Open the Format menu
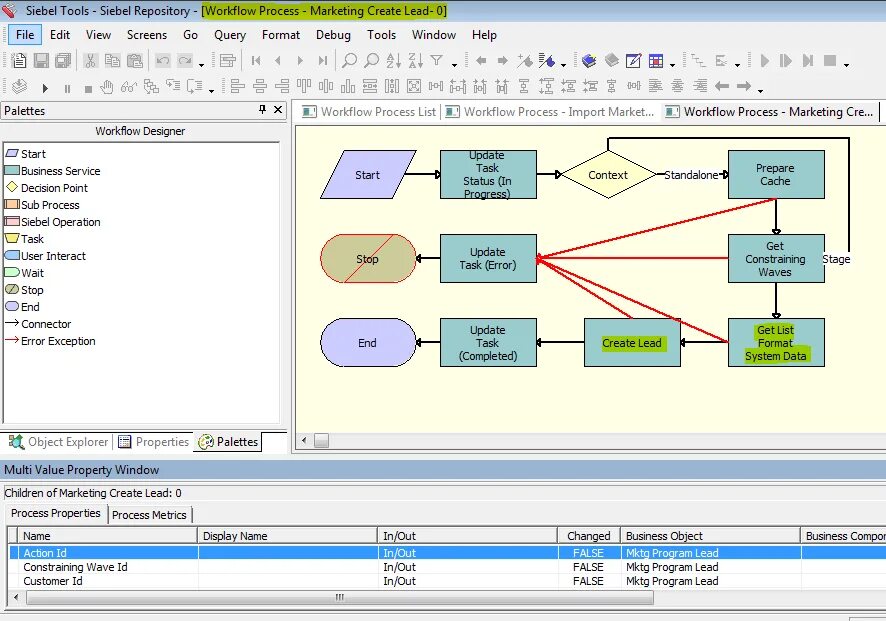Image resolution: width=886 pixels, height=621 pixels. point(281,35)
